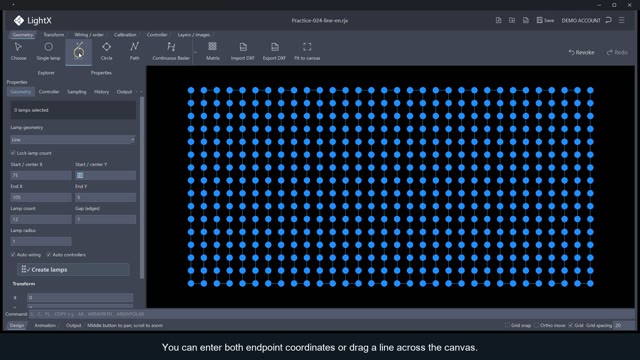
Task: Toggle the Ortho move checkbox
Action: pos(536,325)
